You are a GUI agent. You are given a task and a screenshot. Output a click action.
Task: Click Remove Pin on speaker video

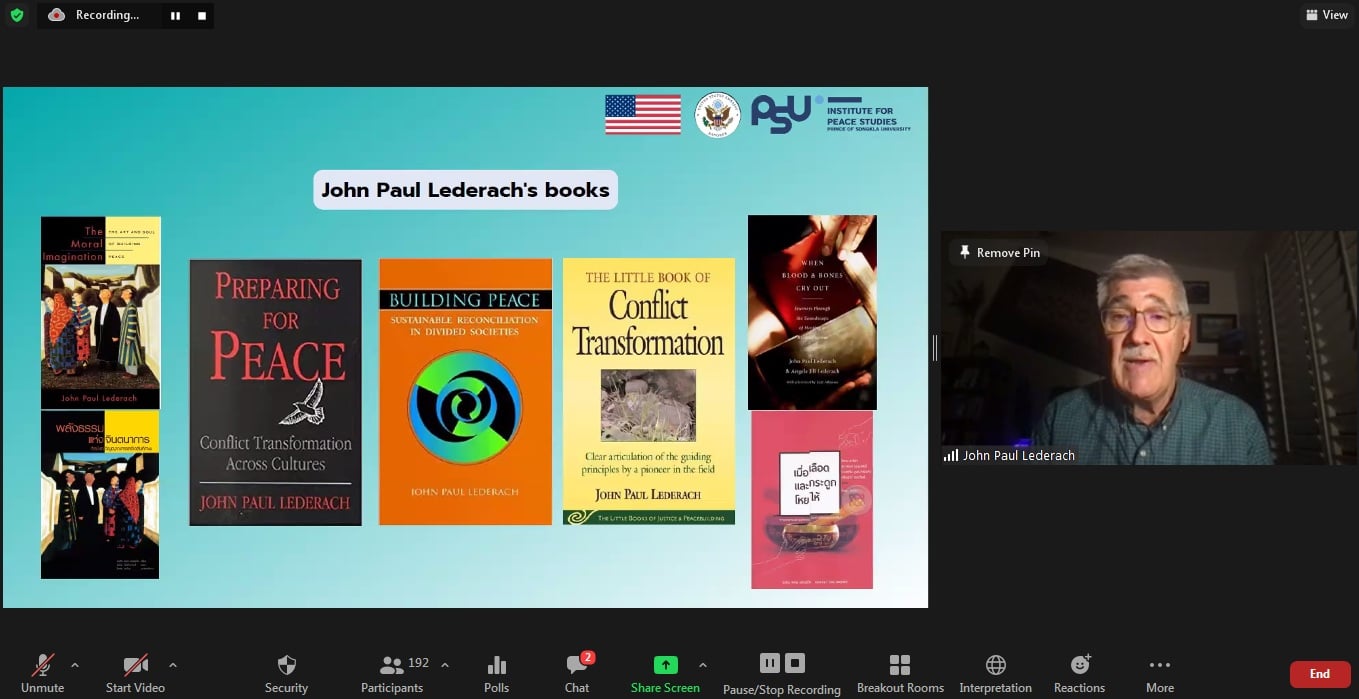pyautogui.click(x=999, y=253)
